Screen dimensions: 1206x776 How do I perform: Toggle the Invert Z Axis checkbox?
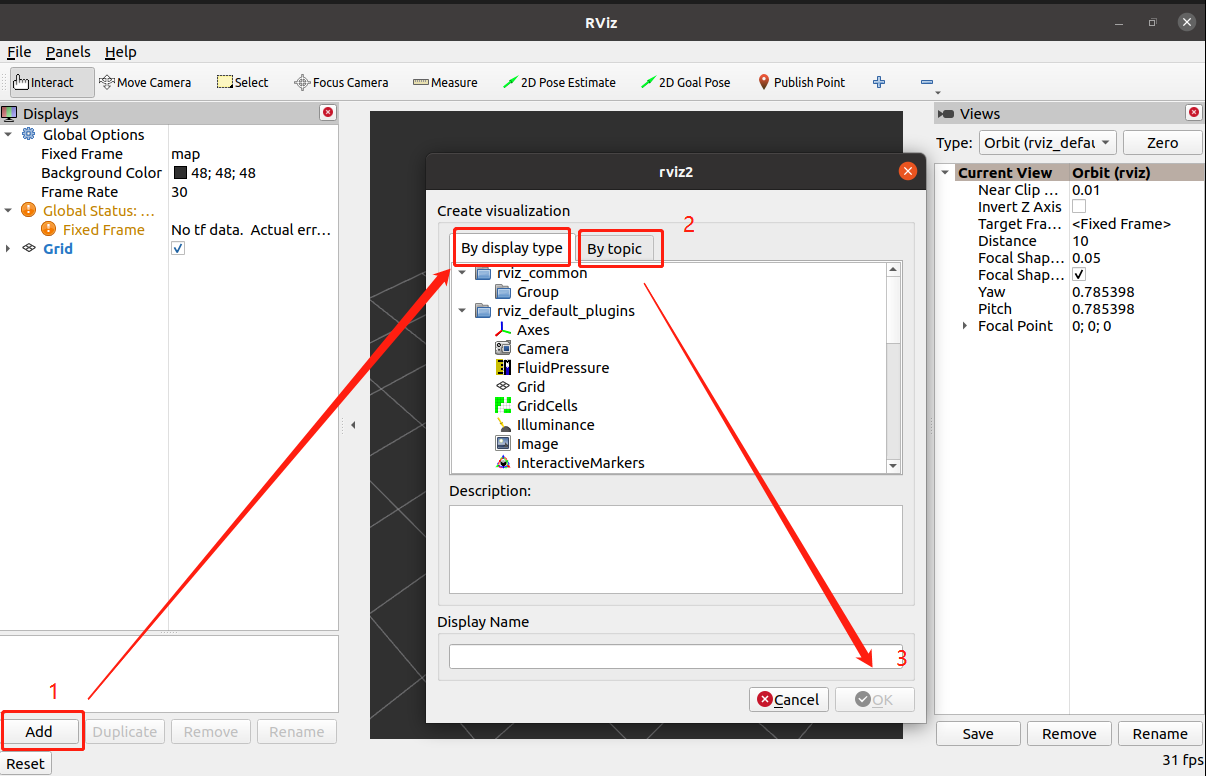click(x=1079, y=207)
